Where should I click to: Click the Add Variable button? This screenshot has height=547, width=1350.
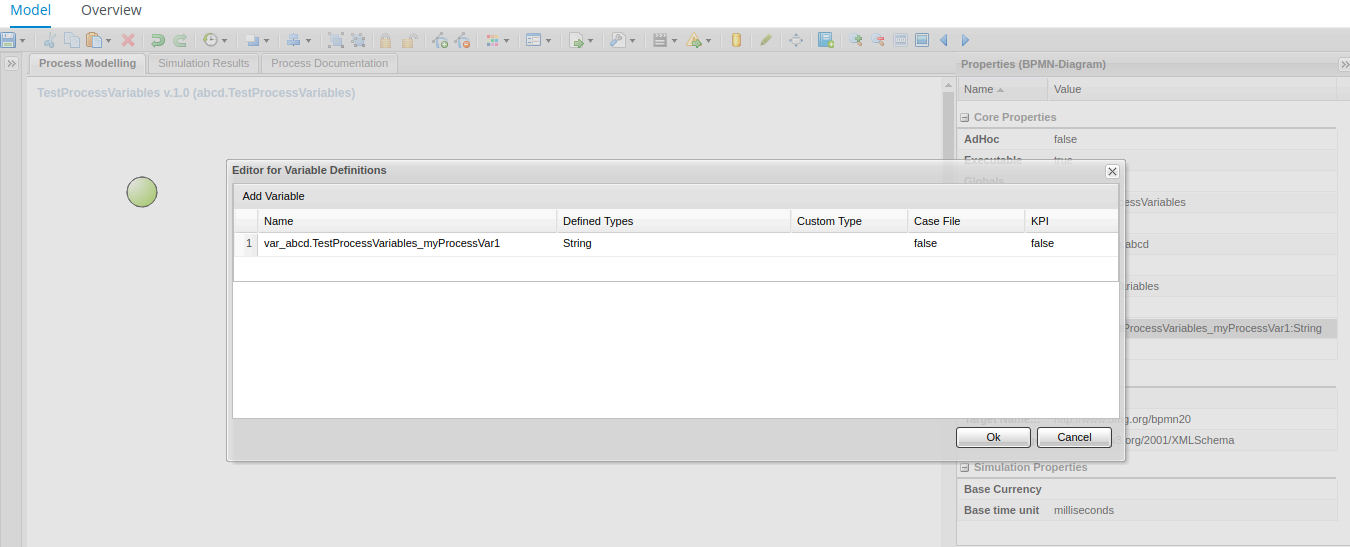pos(273,196)
